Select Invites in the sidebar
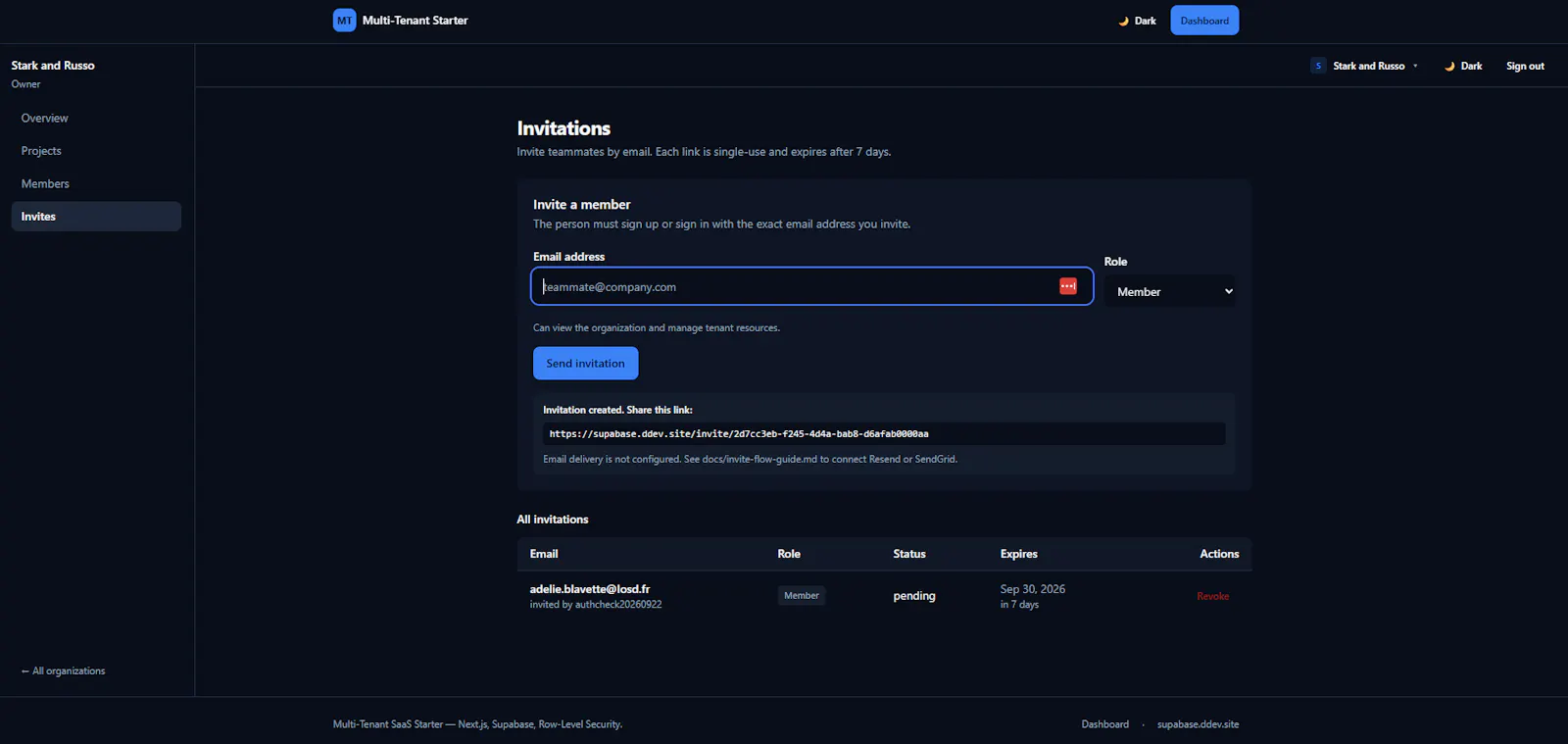This screenshot has width=1568, height=744. pos(96,217)
